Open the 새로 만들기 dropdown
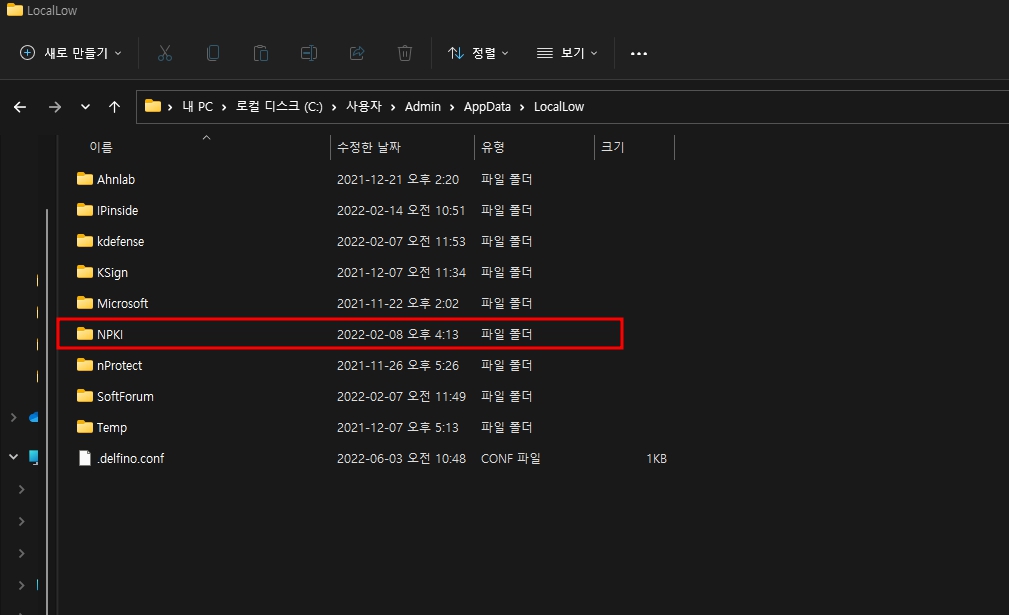The width and height of the screenshot is (1009, 615). 68,53
